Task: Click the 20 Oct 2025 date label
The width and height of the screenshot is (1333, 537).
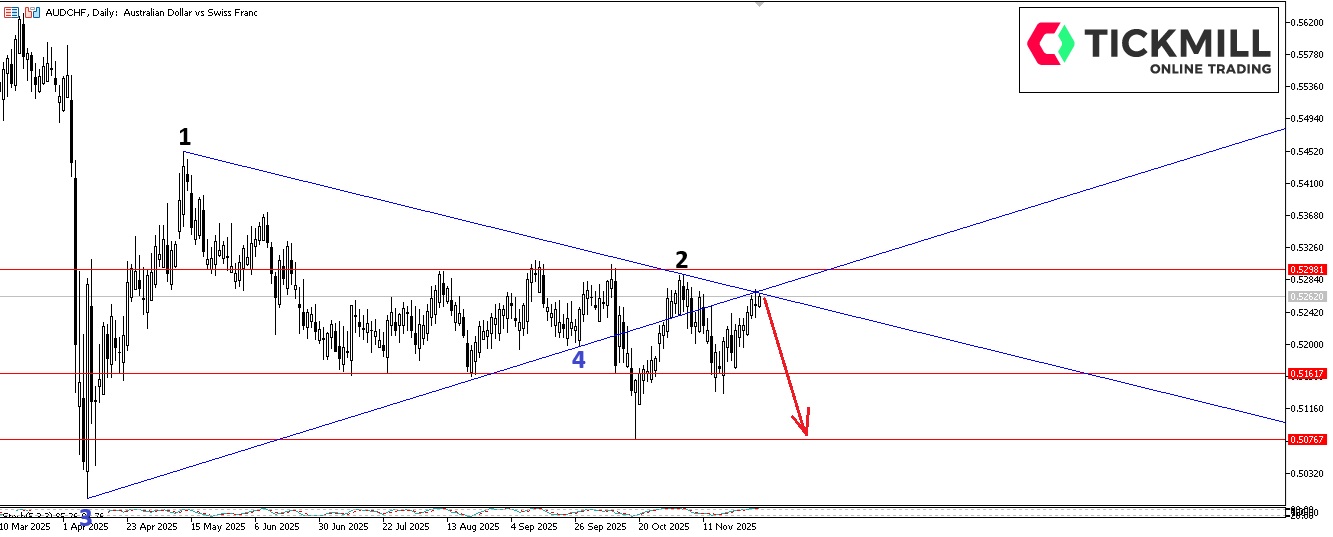Action: (664, 526)
